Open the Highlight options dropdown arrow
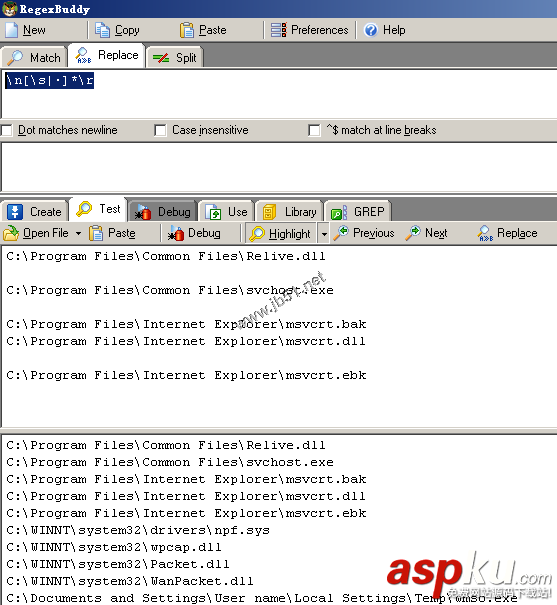557x605 pixels. pyautogui.click(x=324, y=234)
